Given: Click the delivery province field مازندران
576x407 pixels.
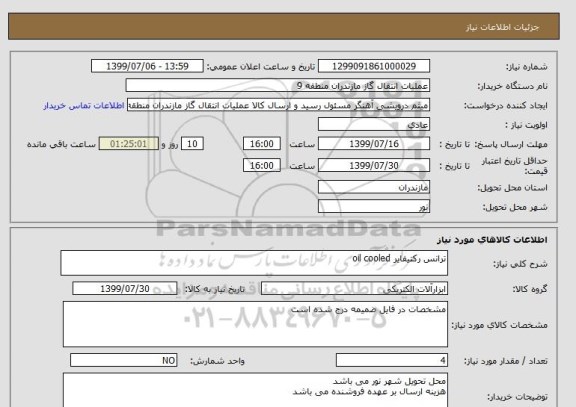Looking at the screenshot, I should point(374,187).
